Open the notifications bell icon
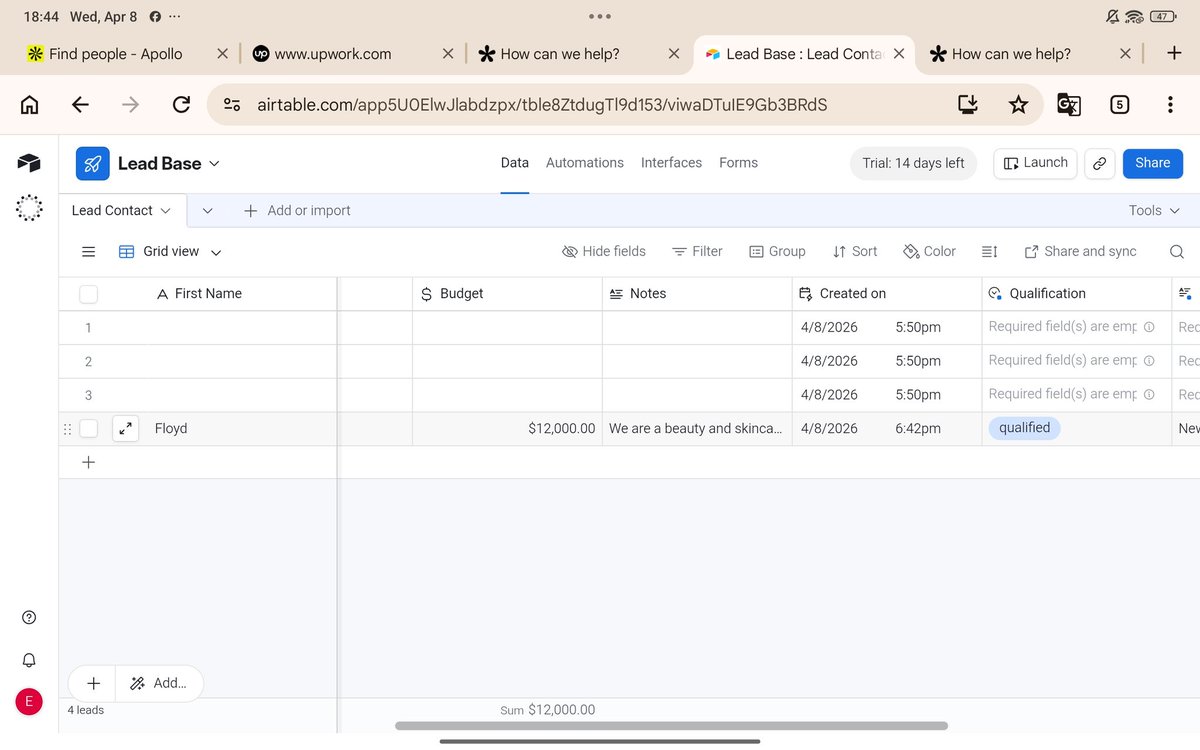Viewport: 1200px width, 750px height. (x=29, y=660)
